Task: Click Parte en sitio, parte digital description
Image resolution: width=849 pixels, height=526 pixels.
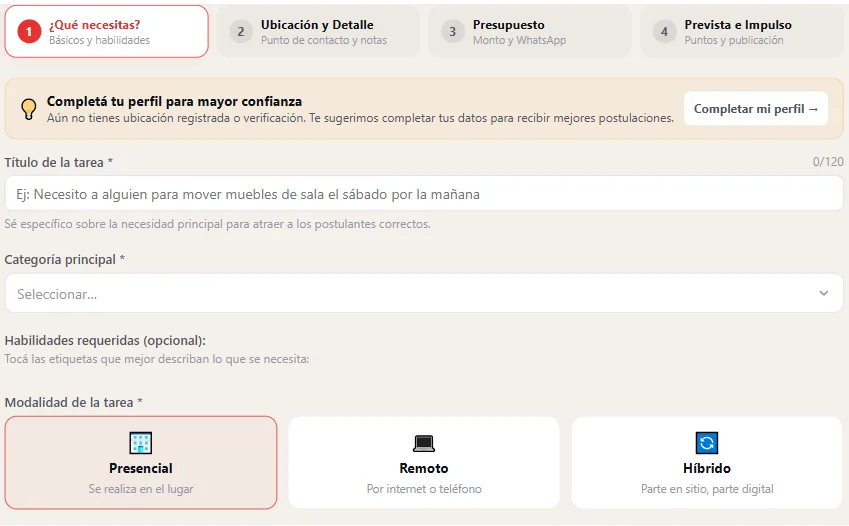Action: point(707,489)
